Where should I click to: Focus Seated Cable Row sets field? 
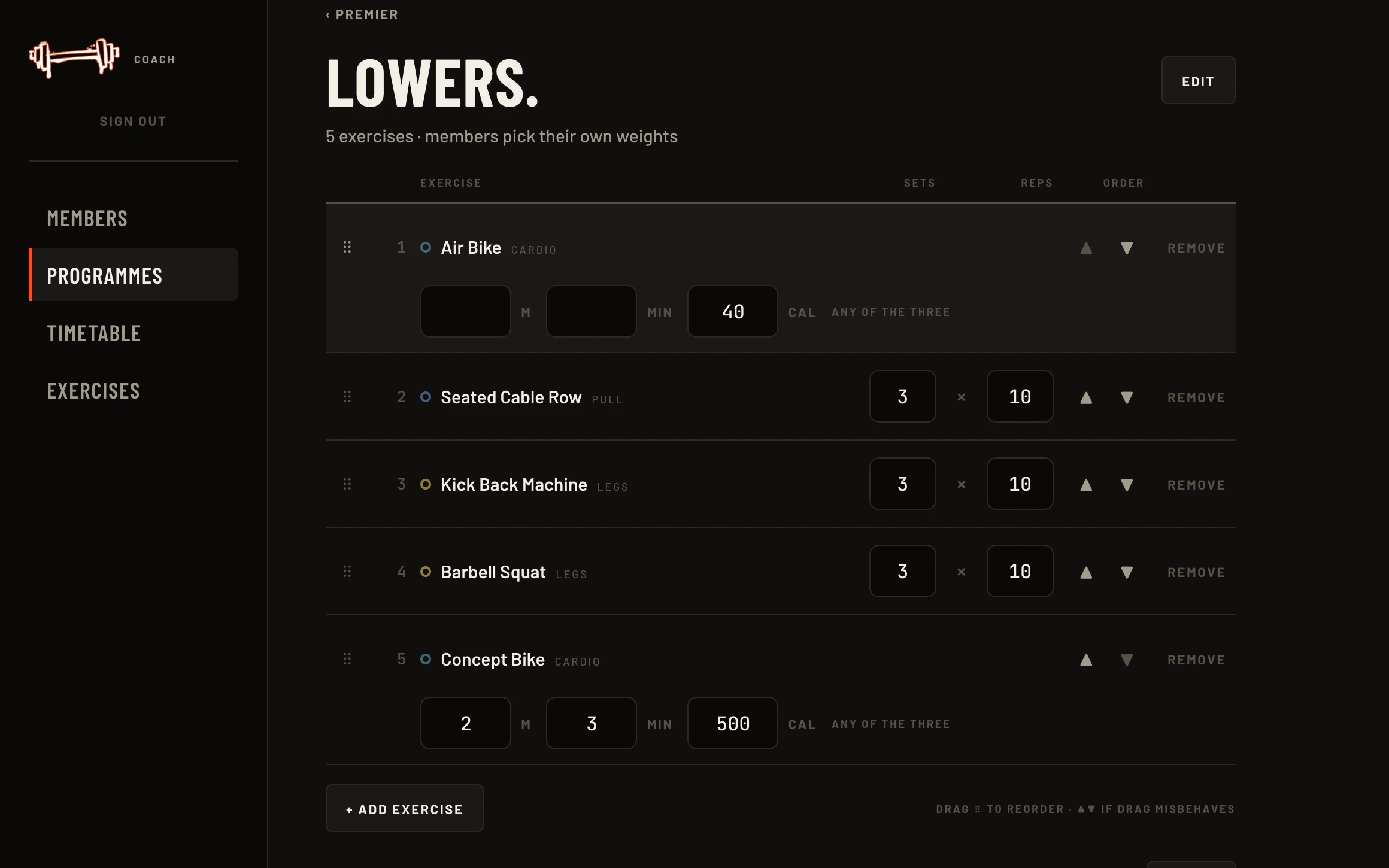[902, 396]
